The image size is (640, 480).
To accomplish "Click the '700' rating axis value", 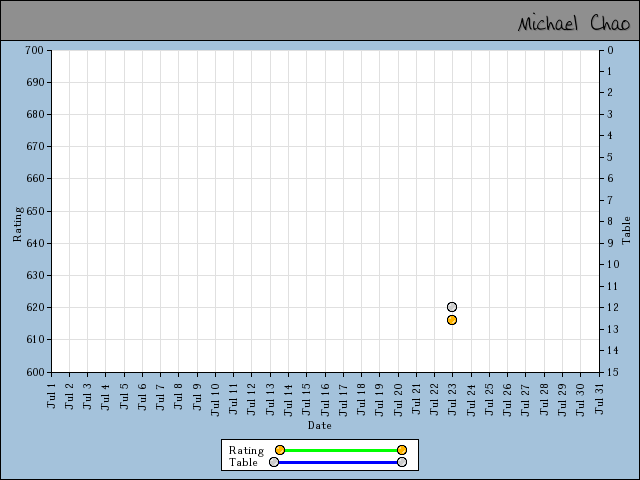I will [x=34, y=50].
